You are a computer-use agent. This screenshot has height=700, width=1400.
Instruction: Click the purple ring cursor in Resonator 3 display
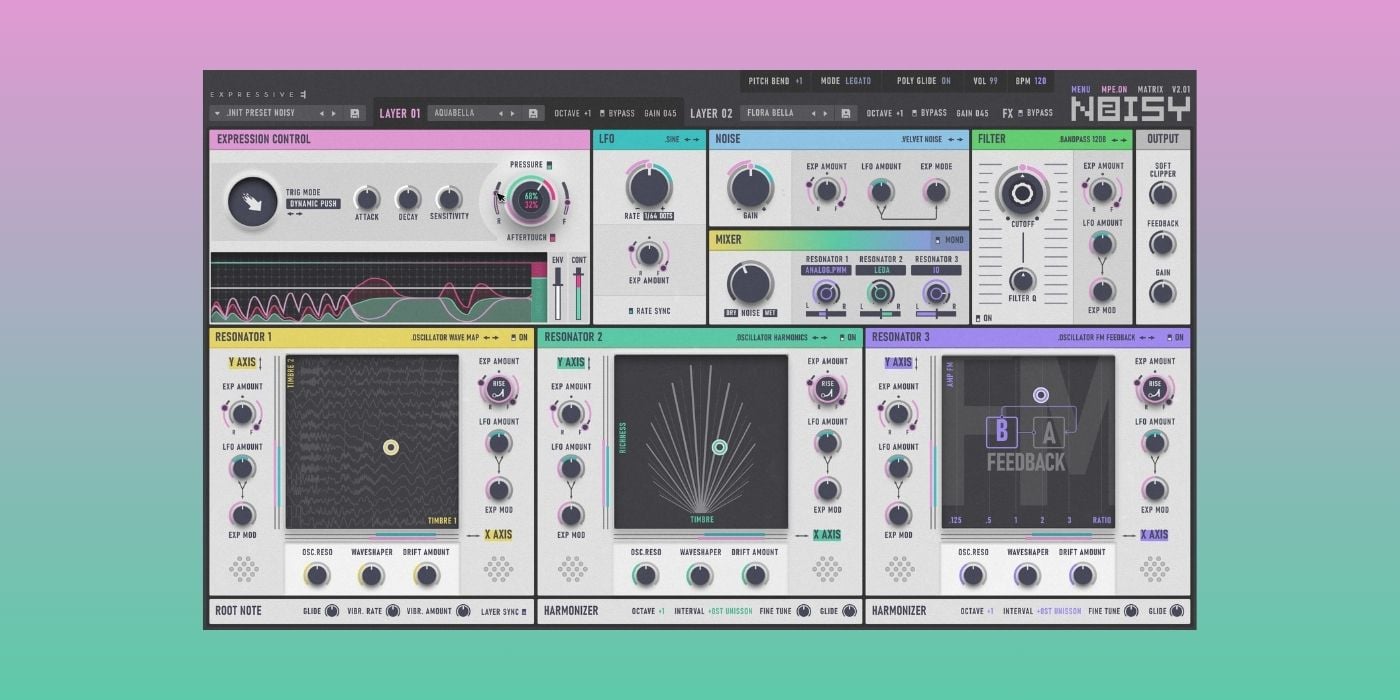pyautogui.click(x=1041, y=395)
